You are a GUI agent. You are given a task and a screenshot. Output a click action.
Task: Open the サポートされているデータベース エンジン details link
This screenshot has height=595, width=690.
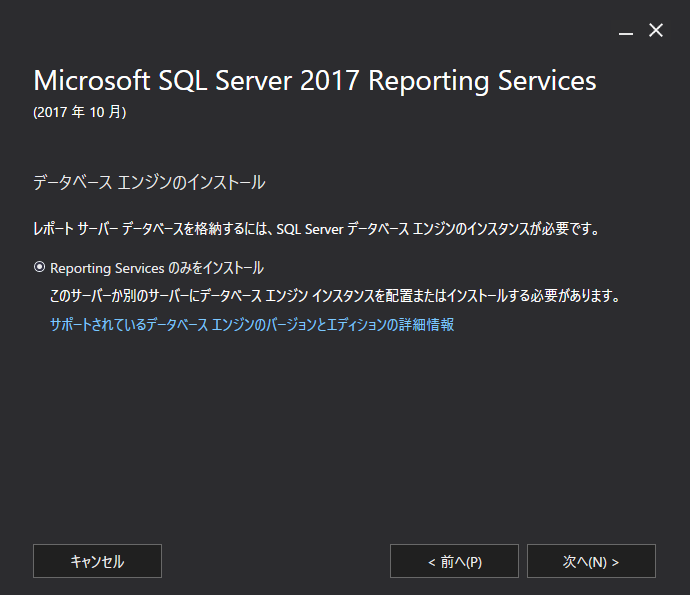click(x=252, y=324)
